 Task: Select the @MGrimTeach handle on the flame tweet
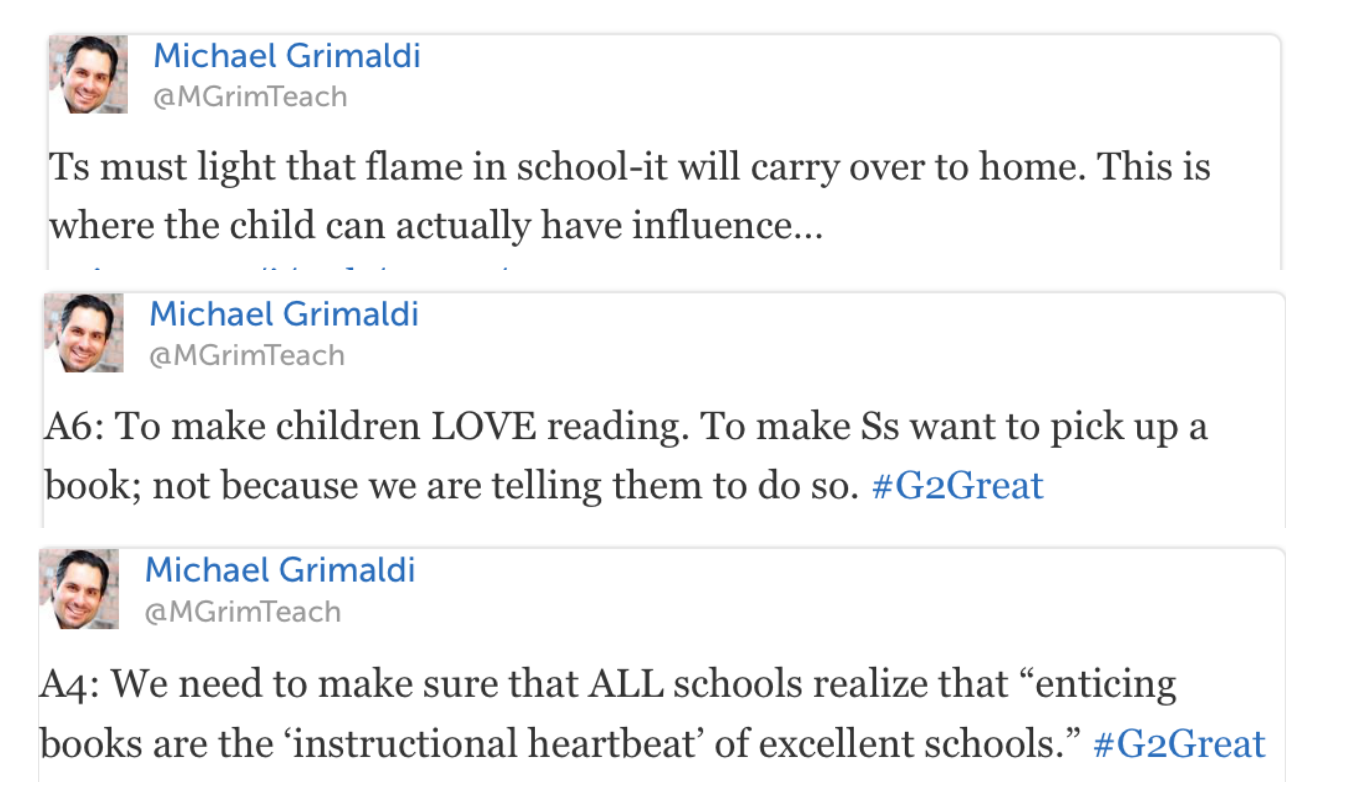coord(251,97)
